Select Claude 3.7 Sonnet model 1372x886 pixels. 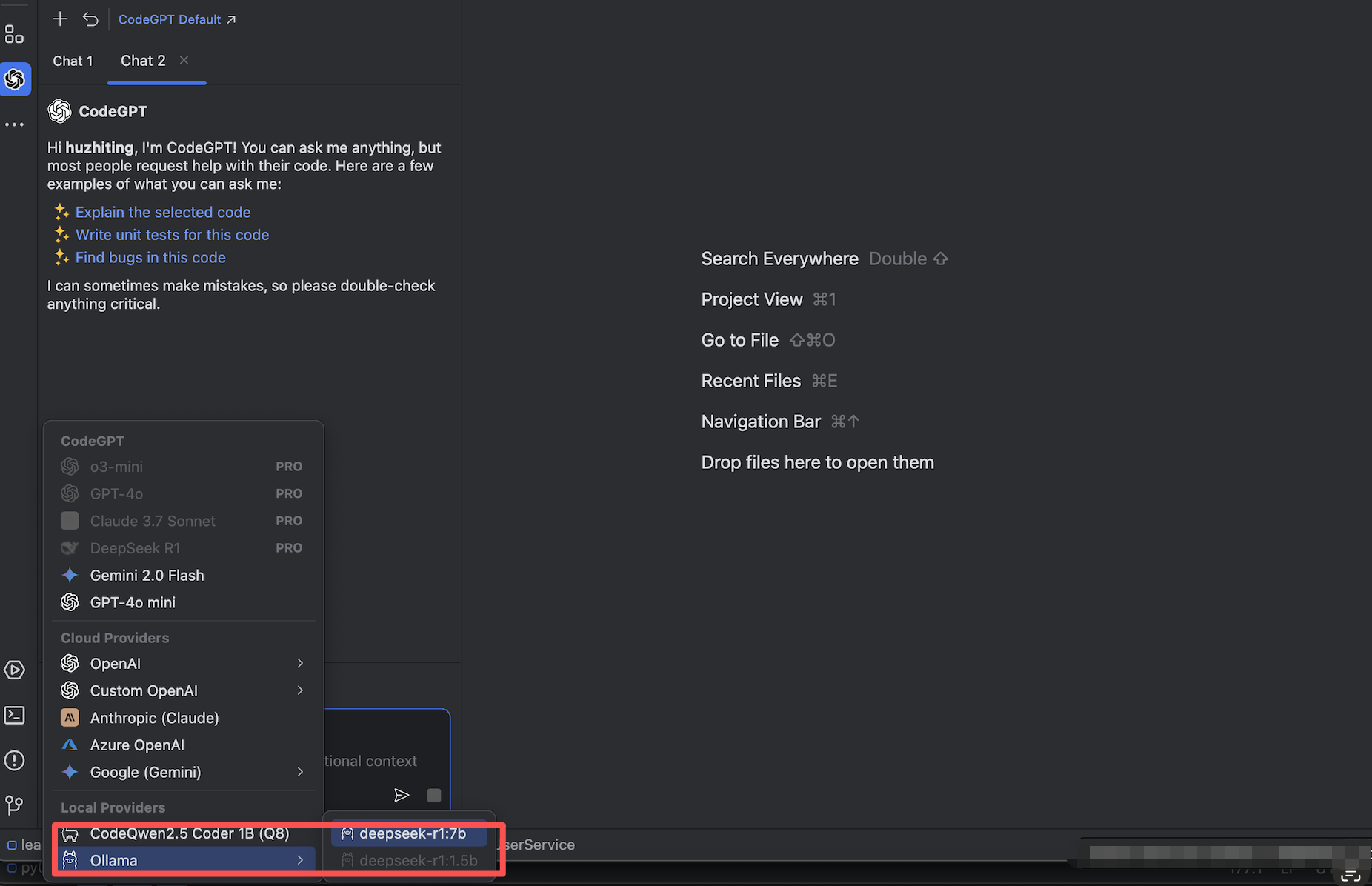183,521
